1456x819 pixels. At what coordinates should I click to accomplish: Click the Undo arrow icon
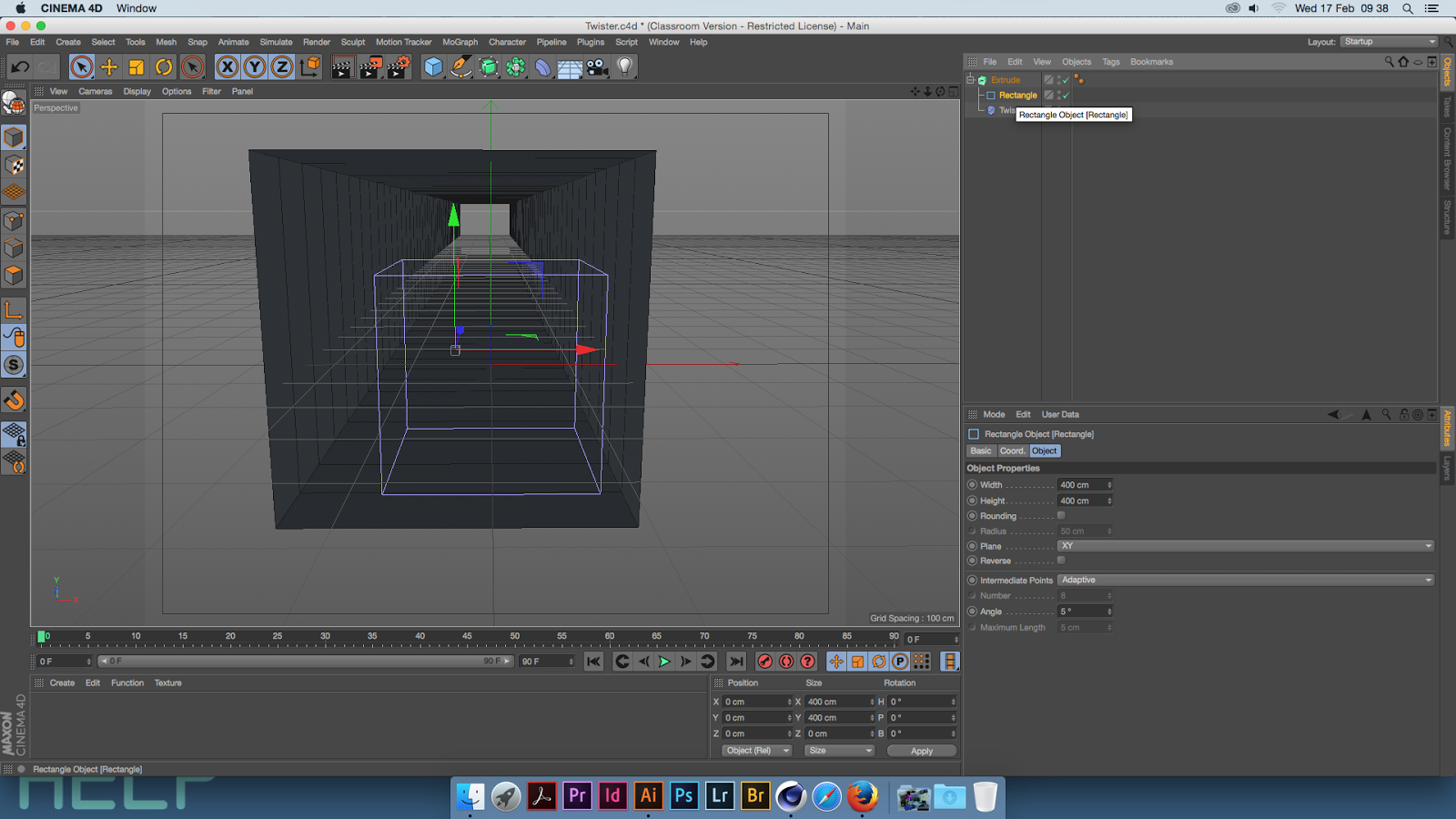(x=20, y=66)
